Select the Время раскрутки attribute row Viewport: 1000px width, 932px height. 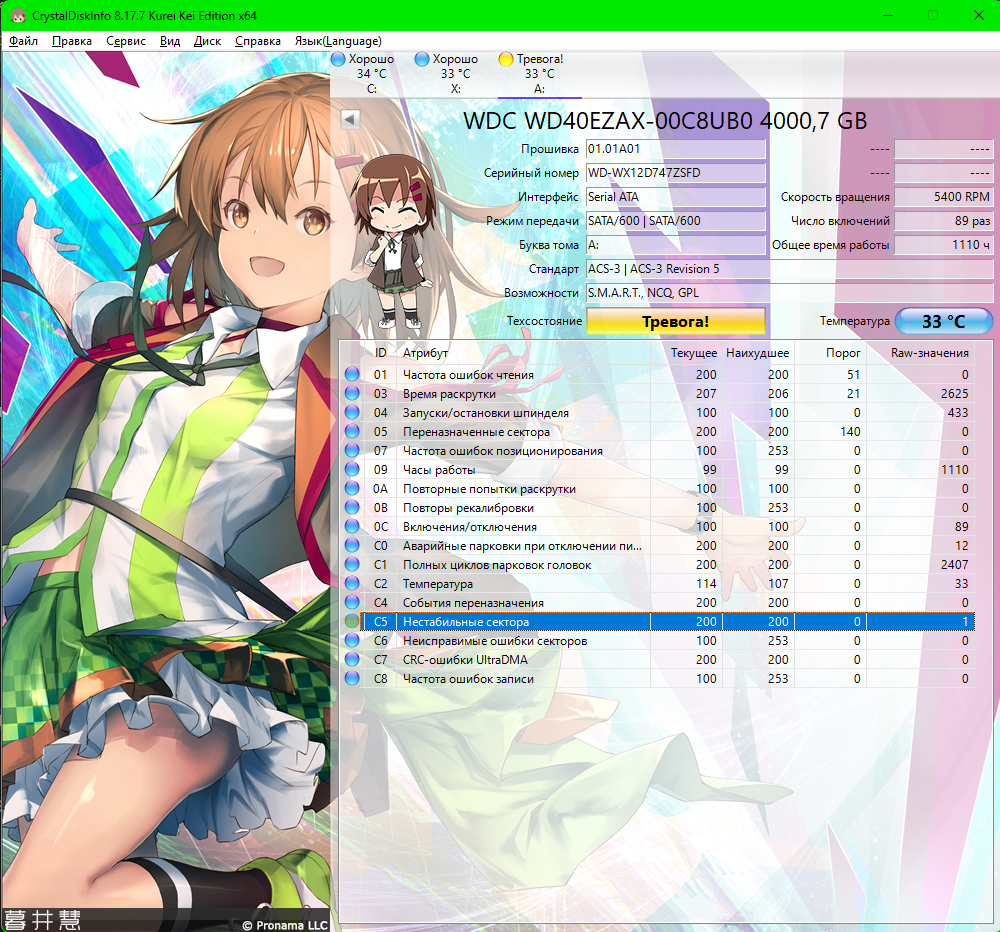(x=658, y=394)
